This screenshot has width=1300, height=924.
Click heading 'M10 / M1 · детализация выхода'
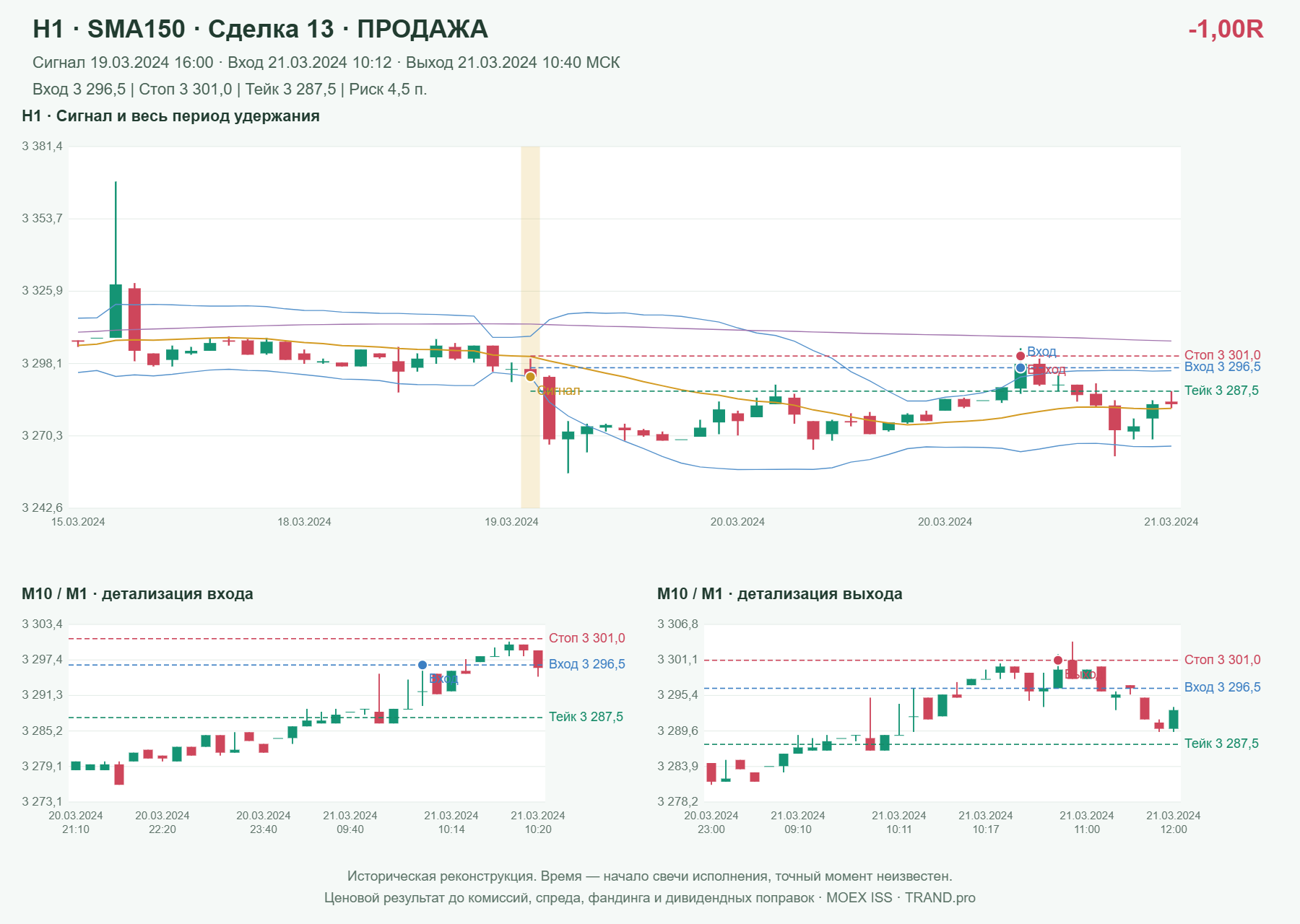pos(780,594)
